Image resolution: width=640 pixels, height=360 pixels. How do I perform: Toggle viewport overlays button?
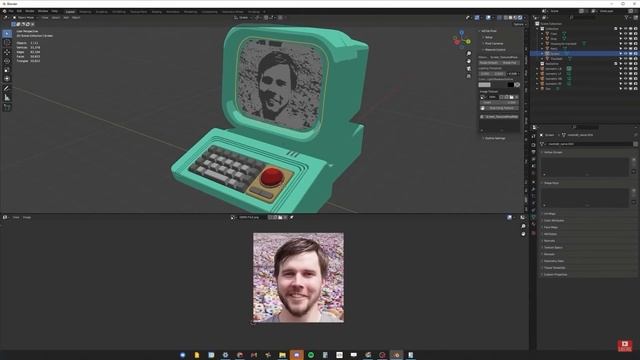click(x=489, y=18)
